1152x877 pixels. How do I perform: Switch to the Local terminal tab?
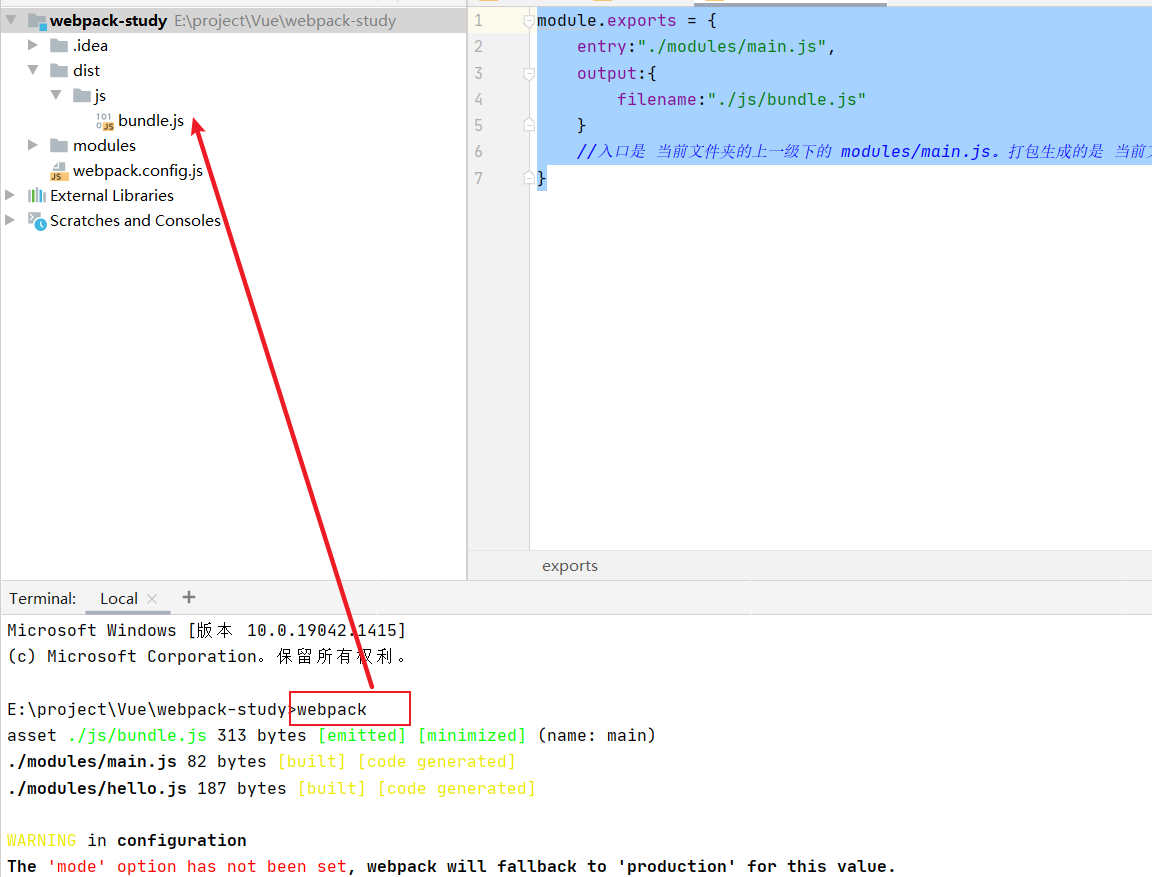(x=118, y=599)
